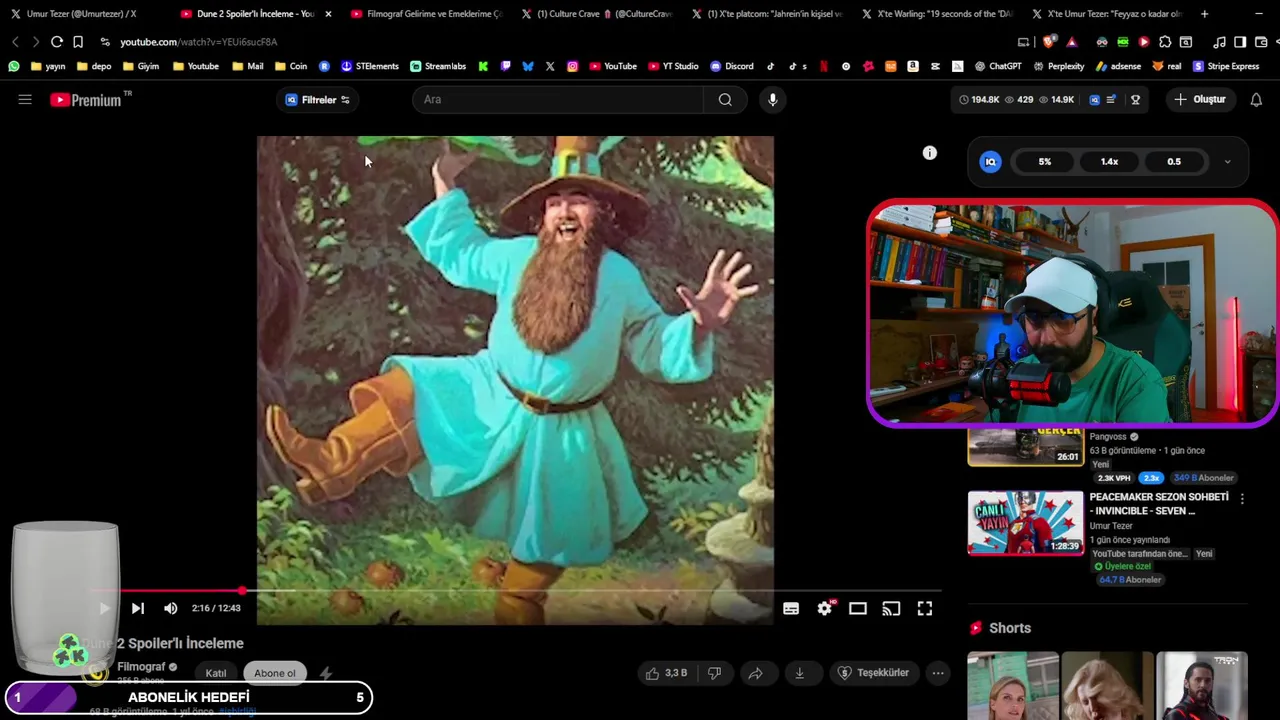This screenshot has width=1280, height=720.
Task: Cast video to a TV device
Action: (x=891, y=608)
